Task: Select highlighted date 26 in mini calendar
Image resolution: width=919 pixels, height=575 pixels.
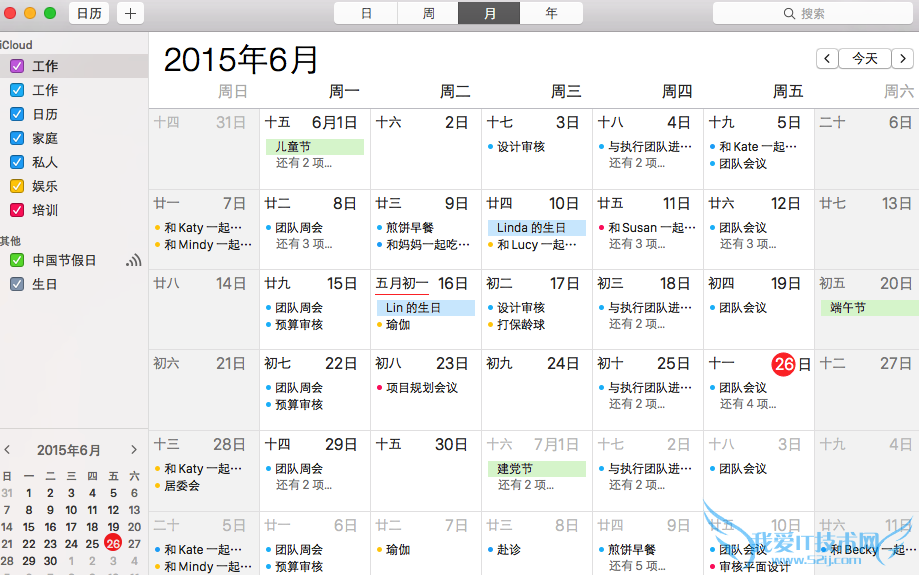Action: pyautogui.click(x=113, y=544)
